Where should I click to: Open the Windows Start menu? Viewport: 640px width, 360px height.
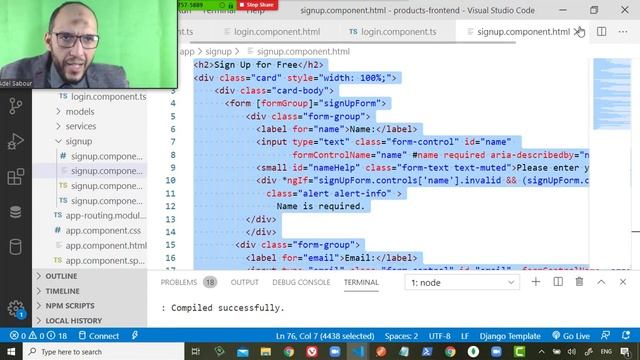tap(11, 351)
